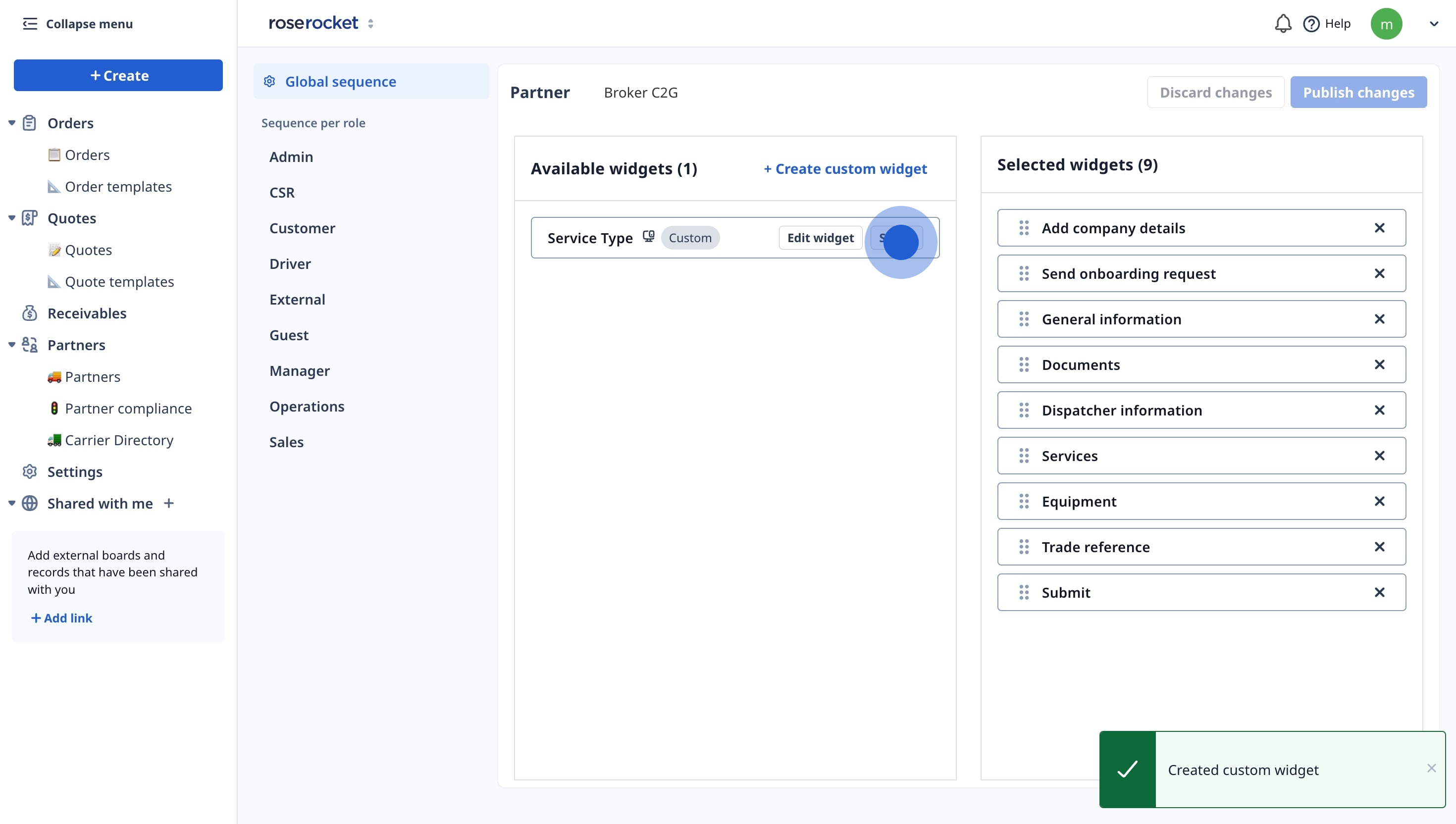
Task: Click the plus next to Shared with me
Action: pyautogui.click(x=169, y=503)
